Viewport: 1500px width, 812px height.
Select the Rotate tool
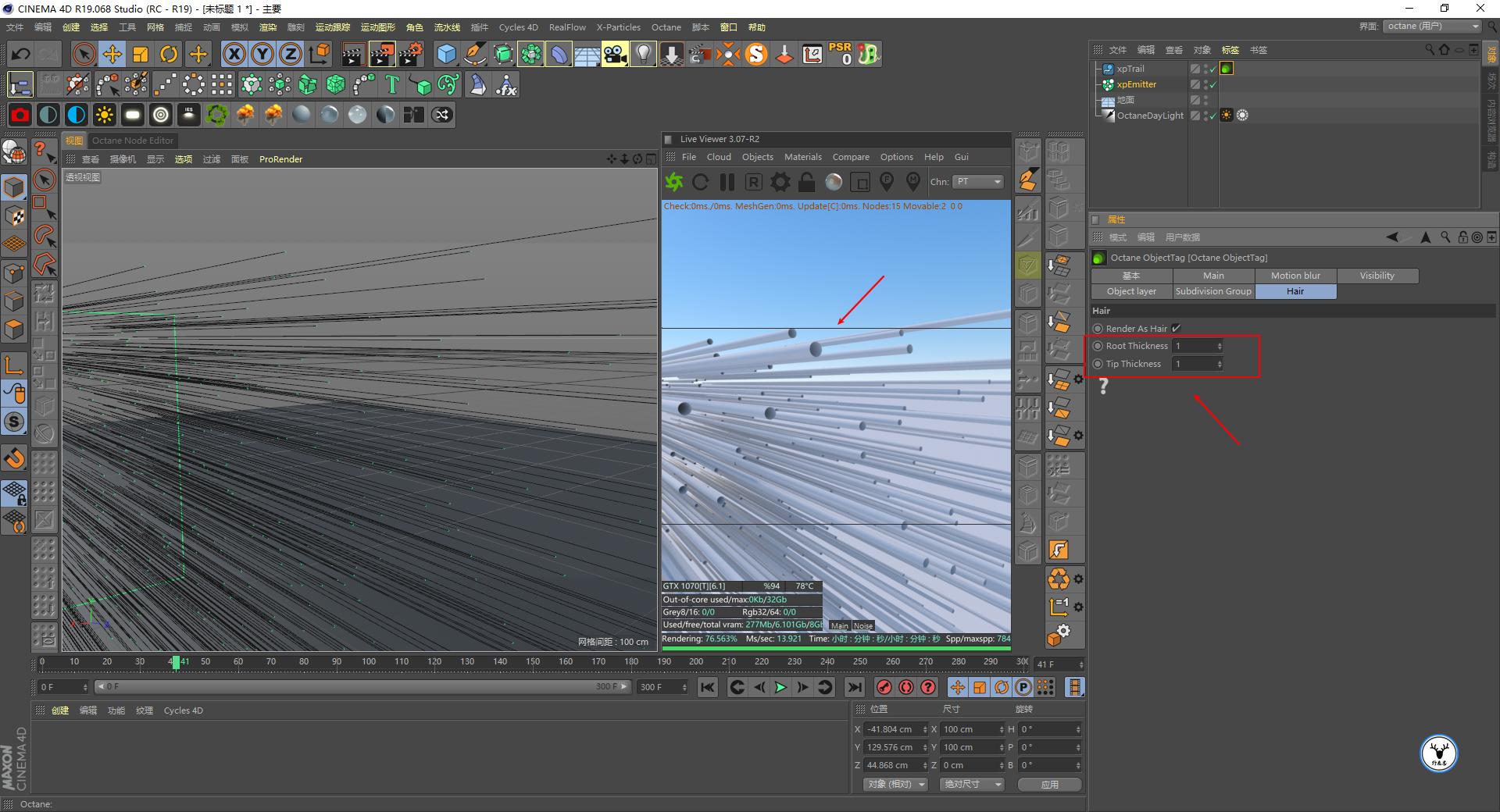coord(169,54)
